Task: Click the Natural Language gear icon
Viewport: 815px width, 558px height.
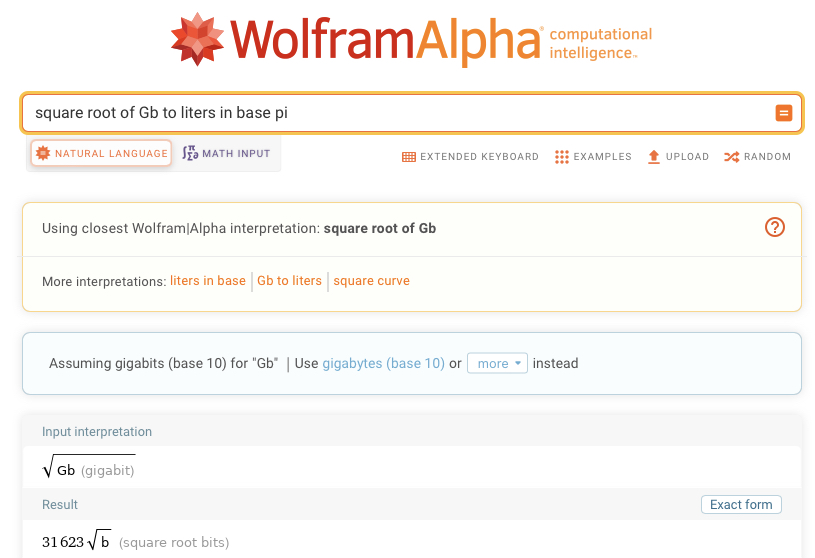Action: point(43,153)
